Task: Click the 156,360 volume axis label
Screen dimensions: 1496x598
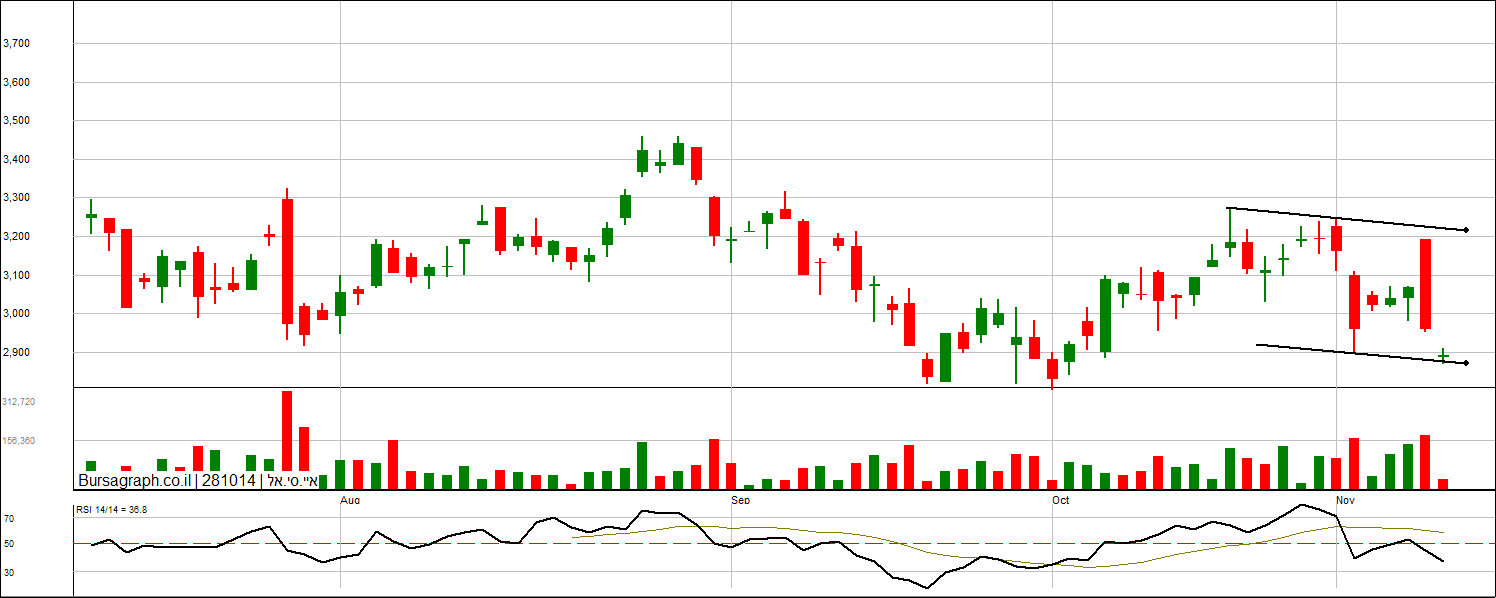Action: tap(19, 440)
